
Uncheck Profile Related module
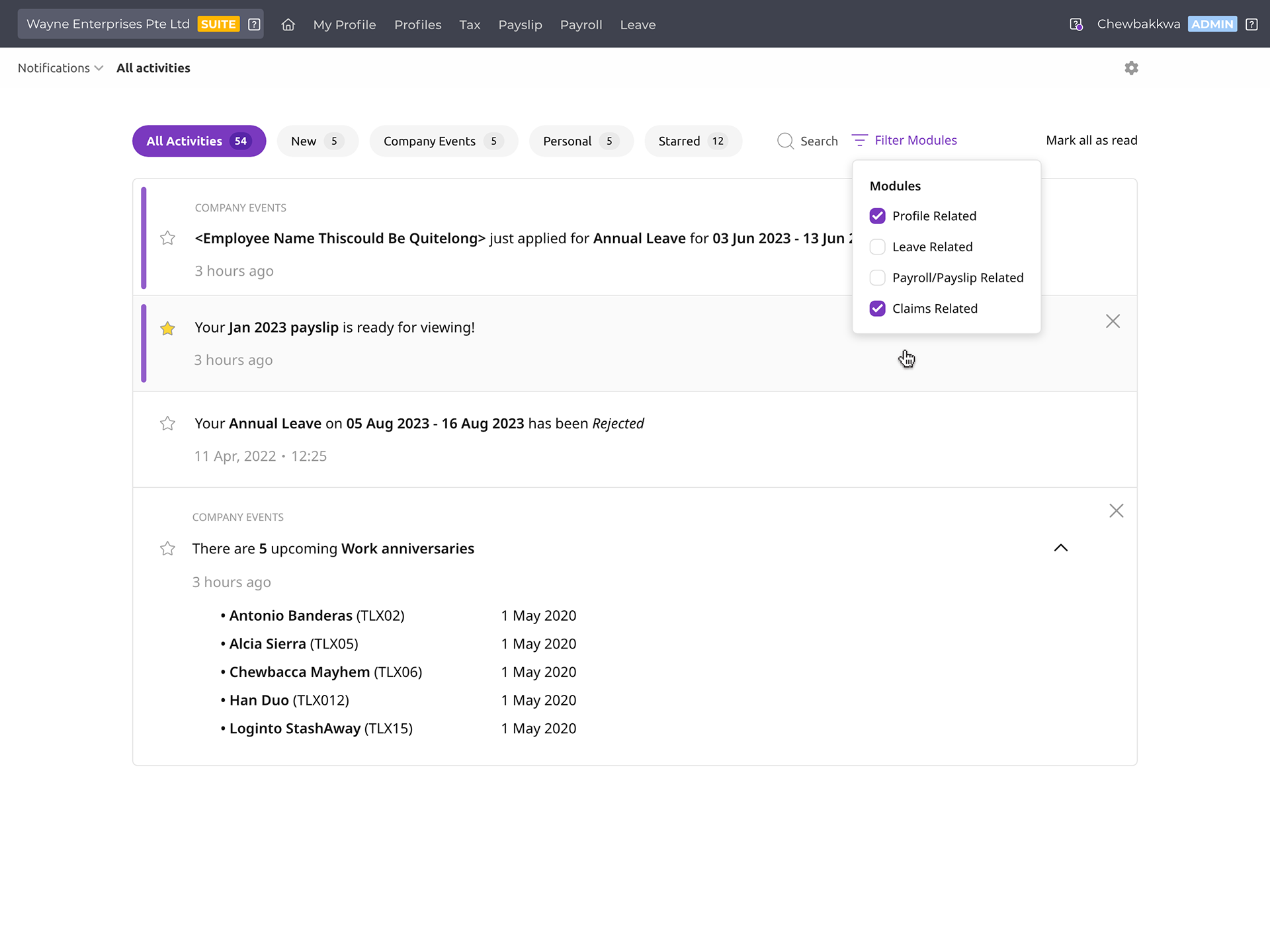877,216
